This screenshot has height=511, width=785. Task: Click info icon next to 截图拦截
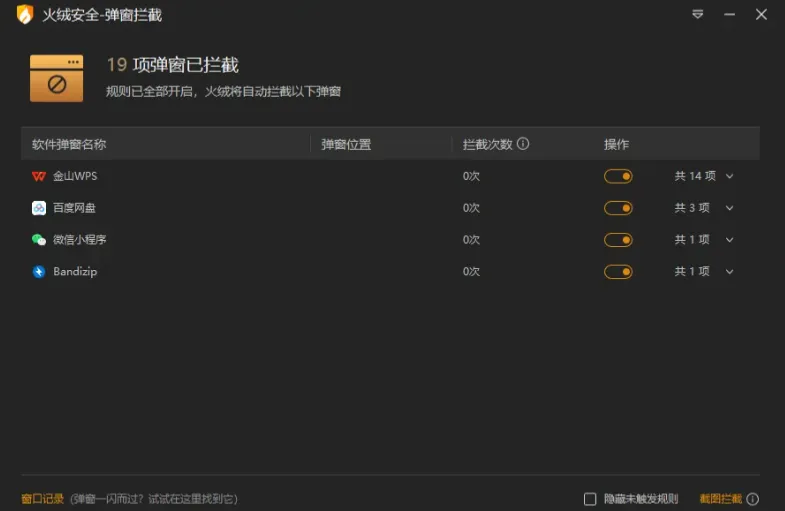pyautogui.click(x=752, y=499)
